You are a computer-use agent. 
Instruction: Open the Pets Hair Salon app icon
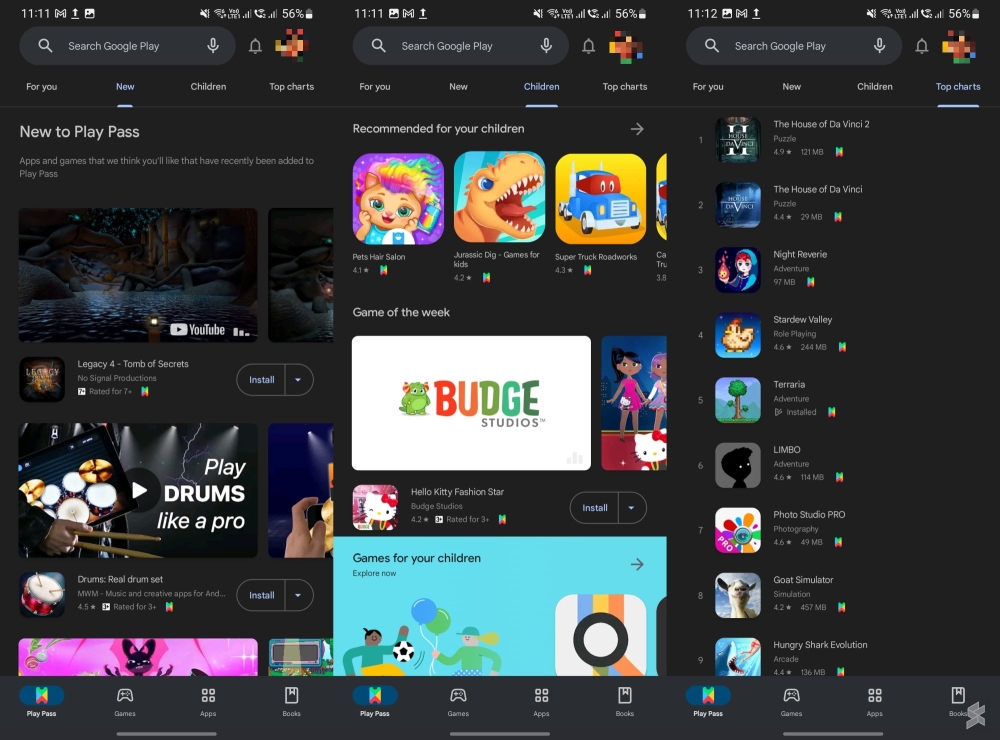click(x=398, y=198)
